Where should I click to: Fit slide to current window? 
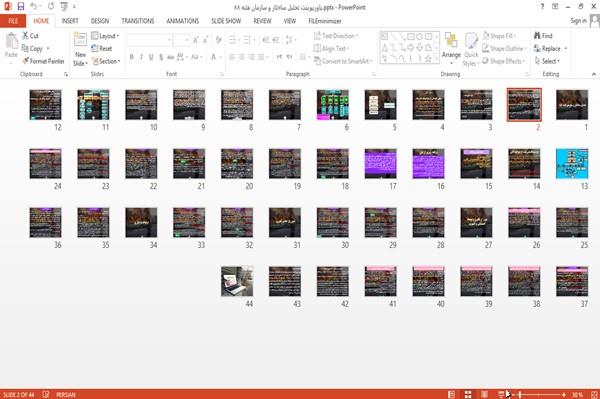(594, 394)
